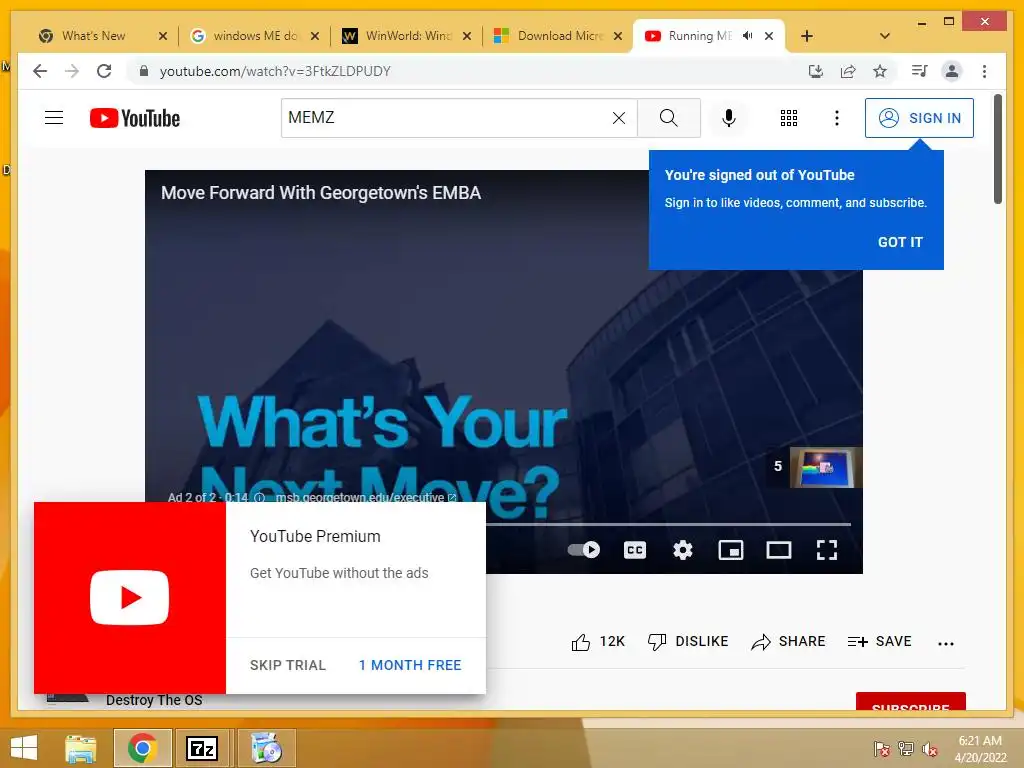Close the What's New tab
Screen dimensions: 1024x768
[163, 36]
